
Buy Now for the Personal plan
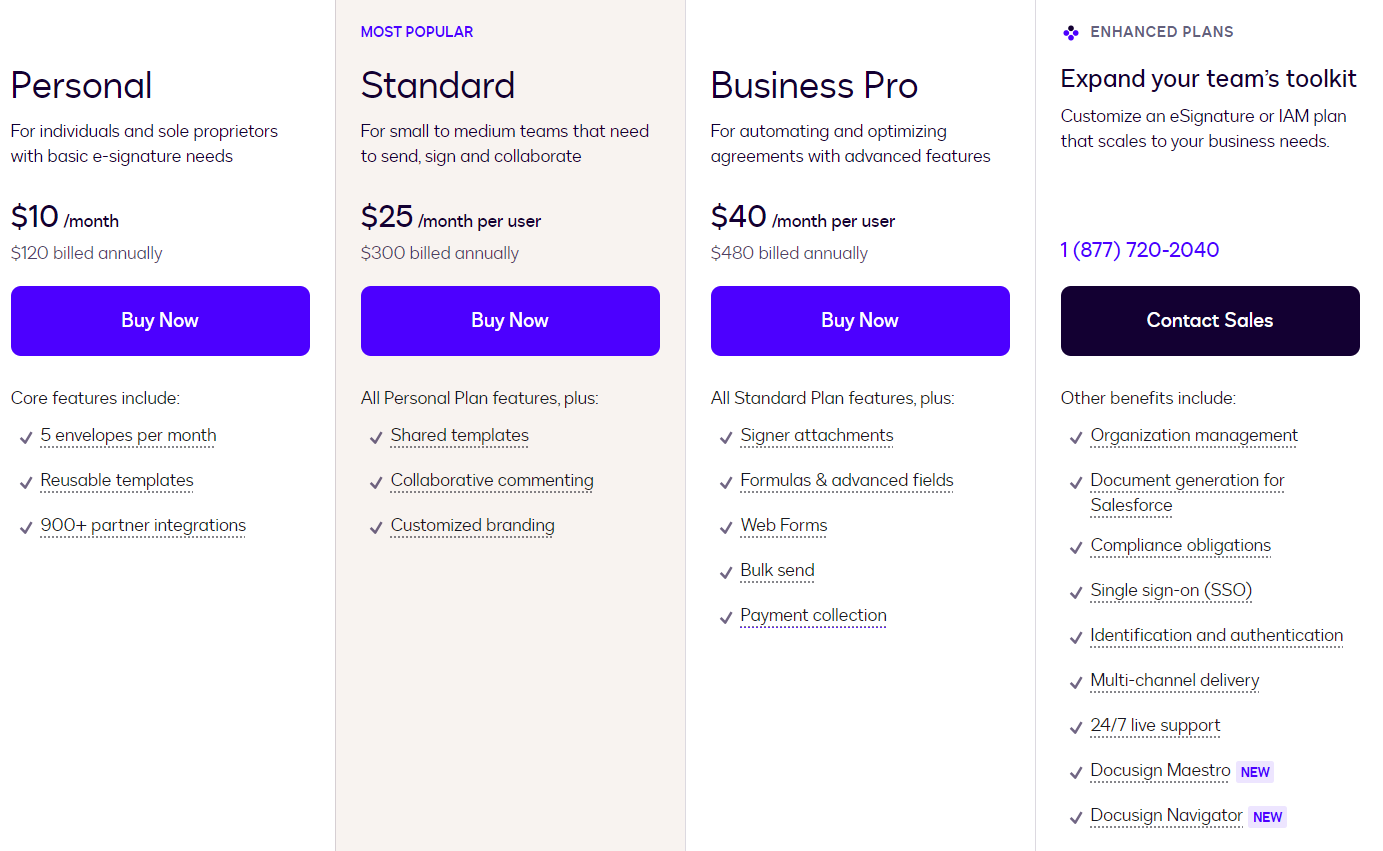tap(160, 320)
